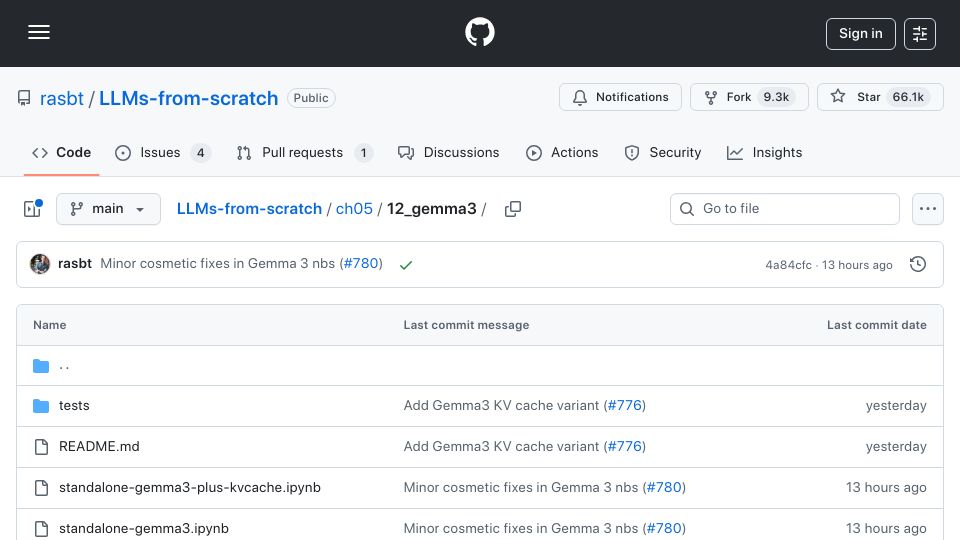Open the rasbt owner profile link
Screen dimensions: 960x540
62,99
